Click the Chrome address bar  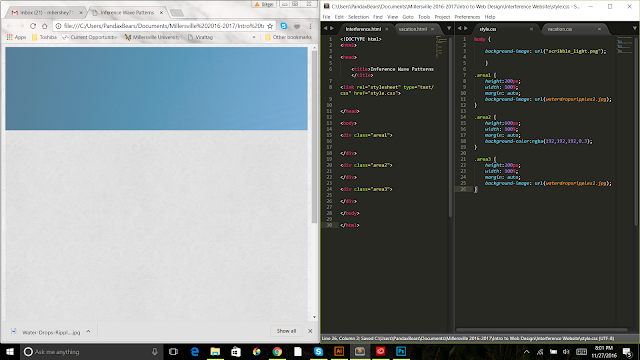pyautogui.click(x=163, y=26)
